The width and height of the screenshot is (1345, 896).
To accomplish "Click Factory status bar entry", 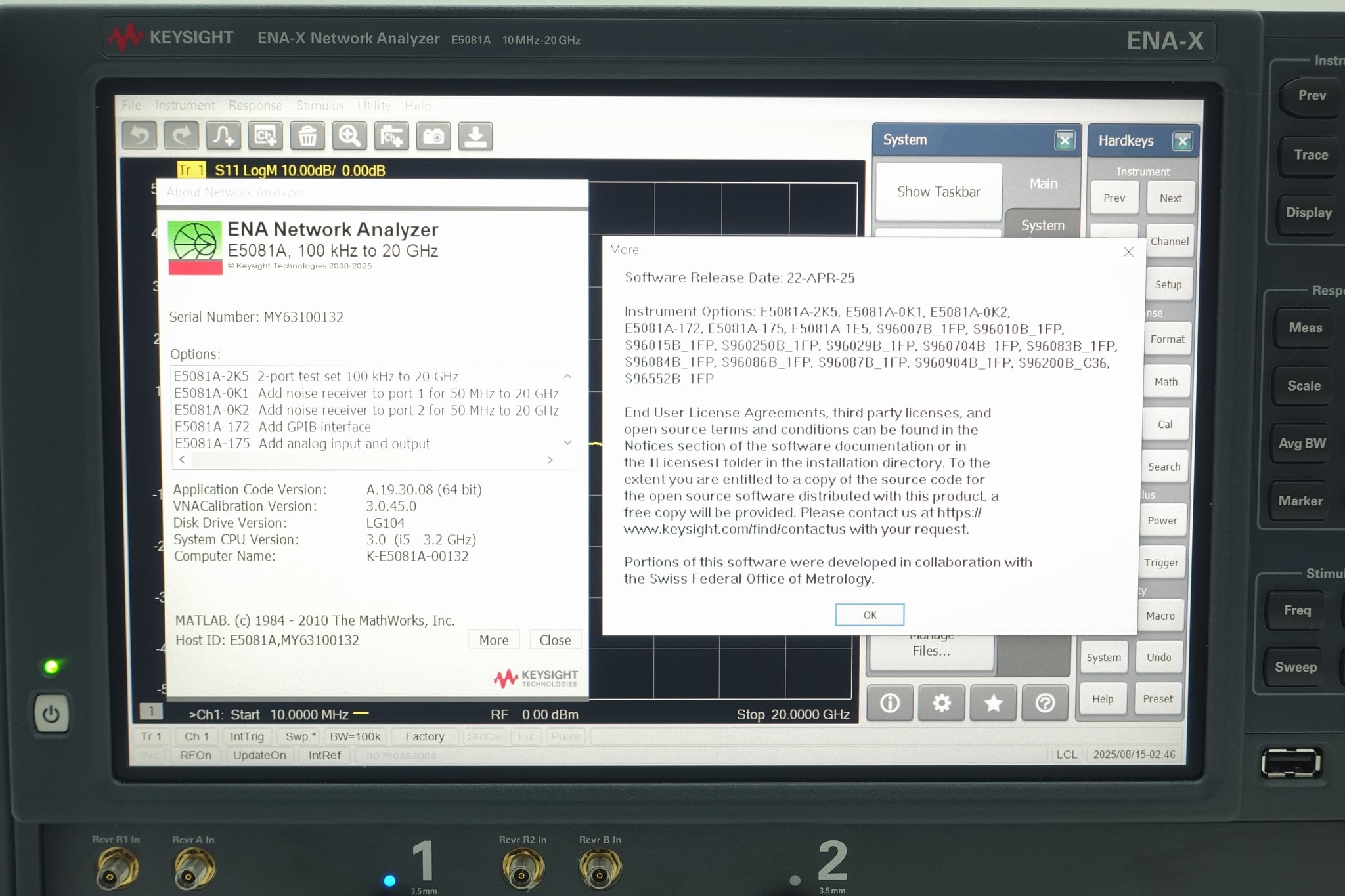I will click(425, 736).
